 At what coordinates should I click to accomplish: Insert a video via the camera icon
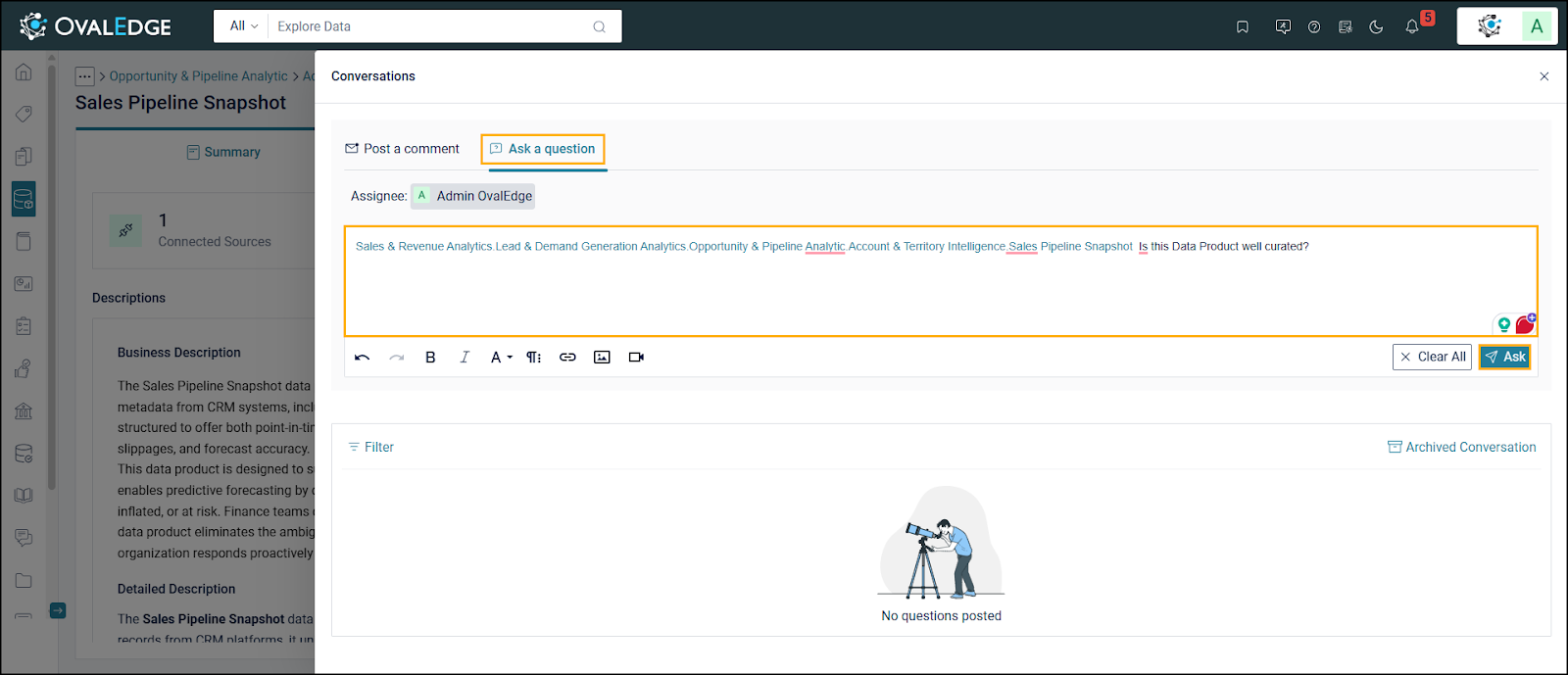[x=636, y=358]
